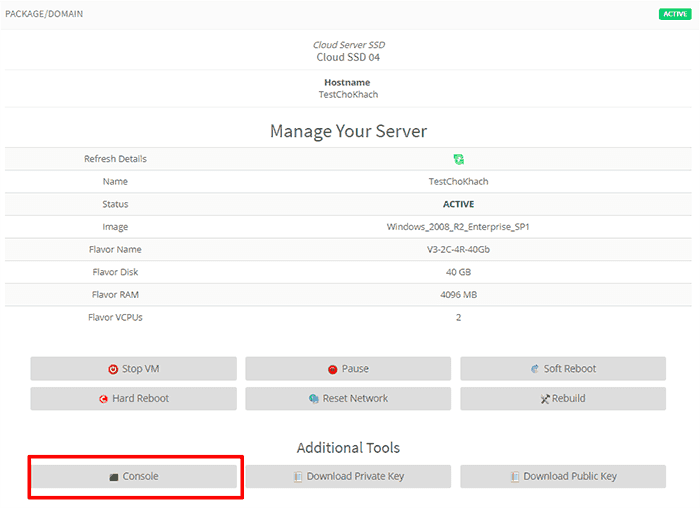
Task: Click the Additional Tools heading
Action: [x=348, y=448]
